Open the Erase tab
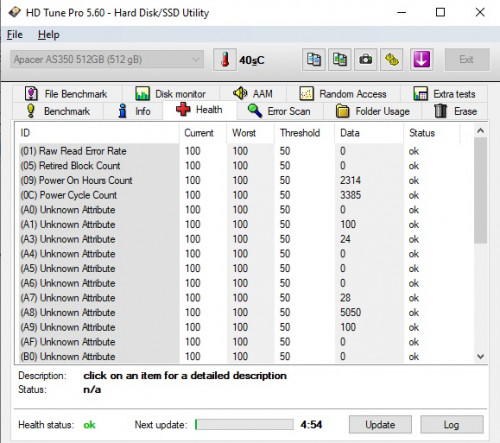 coord(455,111)
